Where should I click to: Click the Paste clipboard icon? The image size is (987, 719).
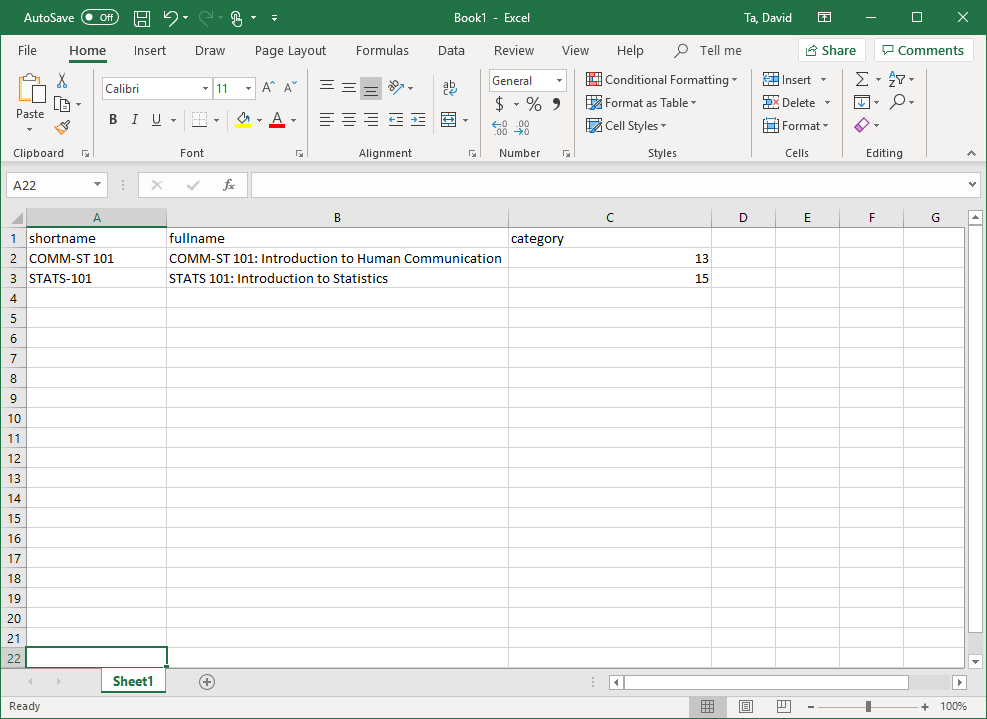pyautogui.click(x=30, y=89)
